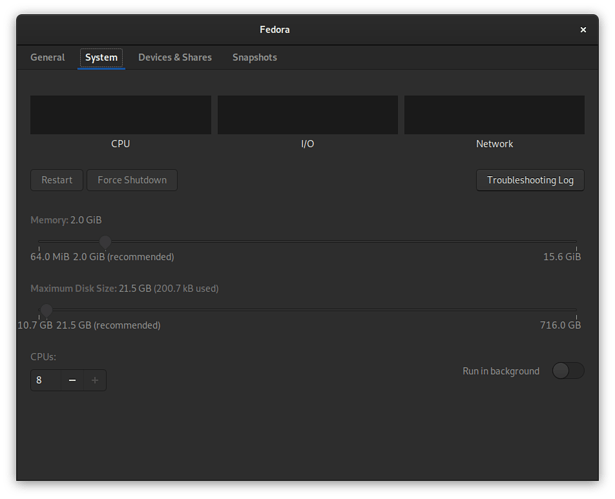Click Force Shutdown button

coord(132,180)
